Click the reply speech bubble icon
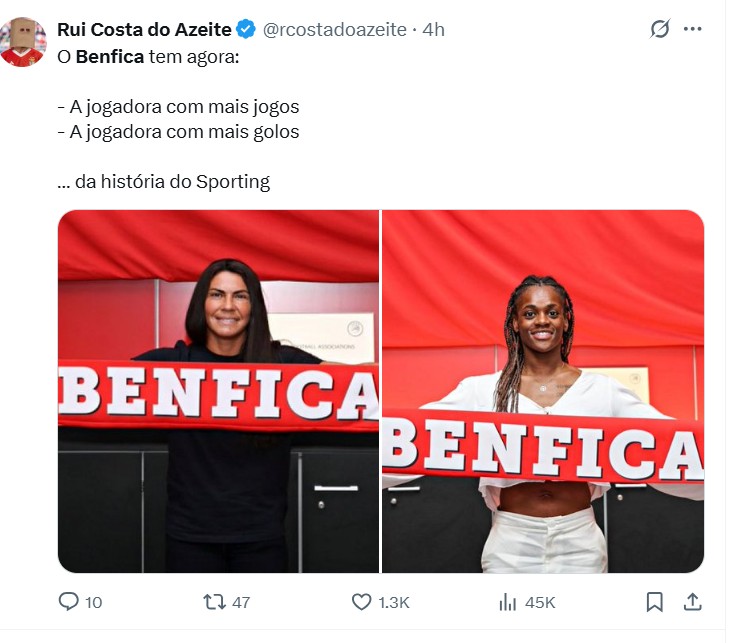Screen dimensions: 740x643 68,601
